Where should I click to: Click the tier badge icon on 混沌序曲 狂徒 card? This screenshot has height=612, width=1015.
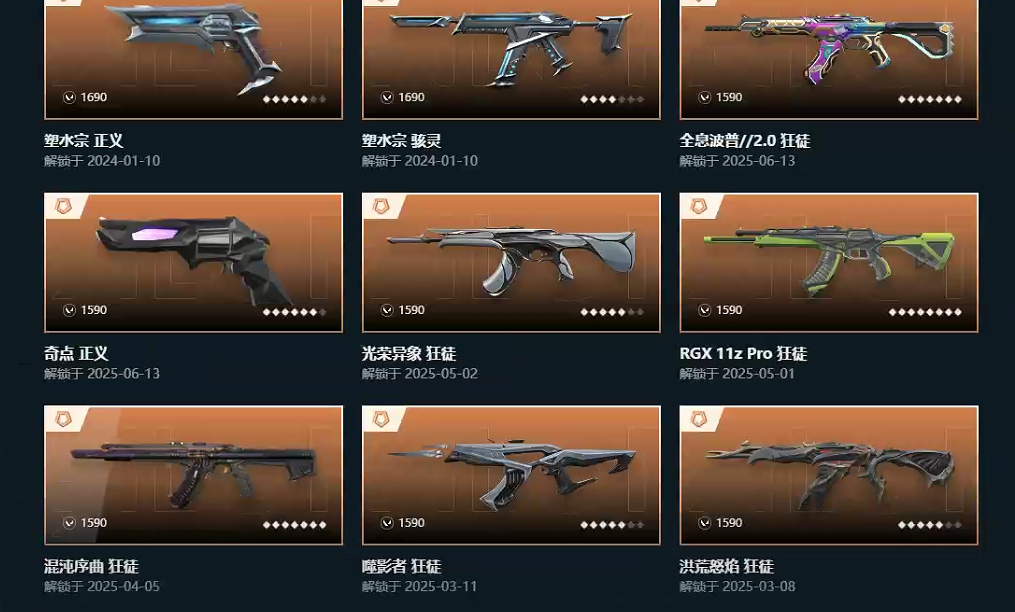[63, 419]
